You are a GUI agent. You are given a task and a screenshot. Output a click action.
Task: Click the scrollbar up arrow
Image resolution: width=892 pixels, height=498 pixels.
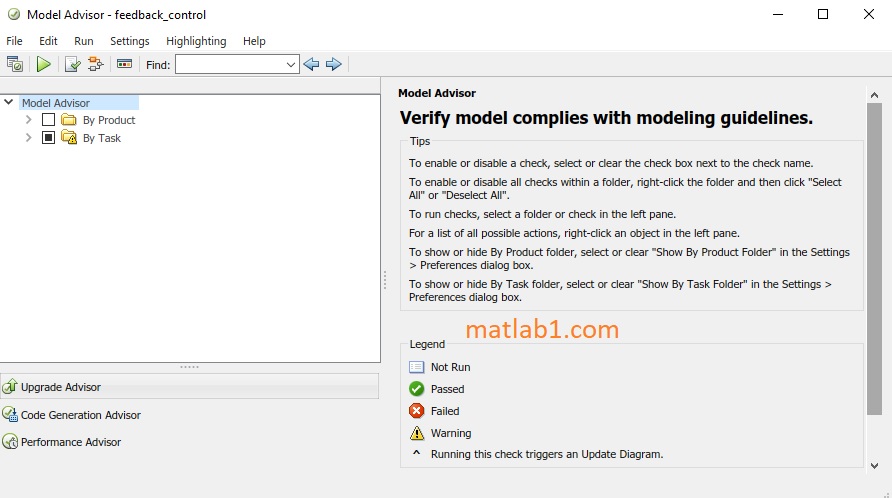[874, 95]
